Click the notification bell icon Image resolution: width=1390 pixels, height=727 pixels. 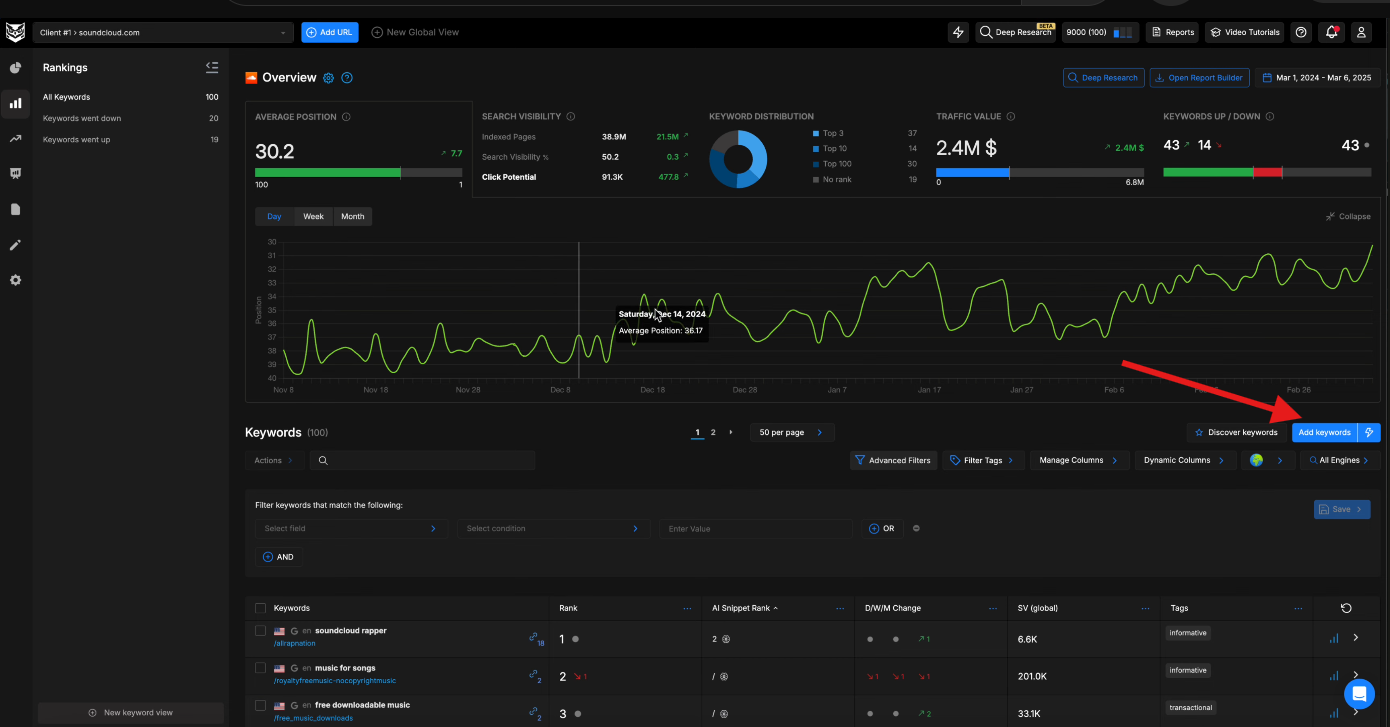point(1331,32)
